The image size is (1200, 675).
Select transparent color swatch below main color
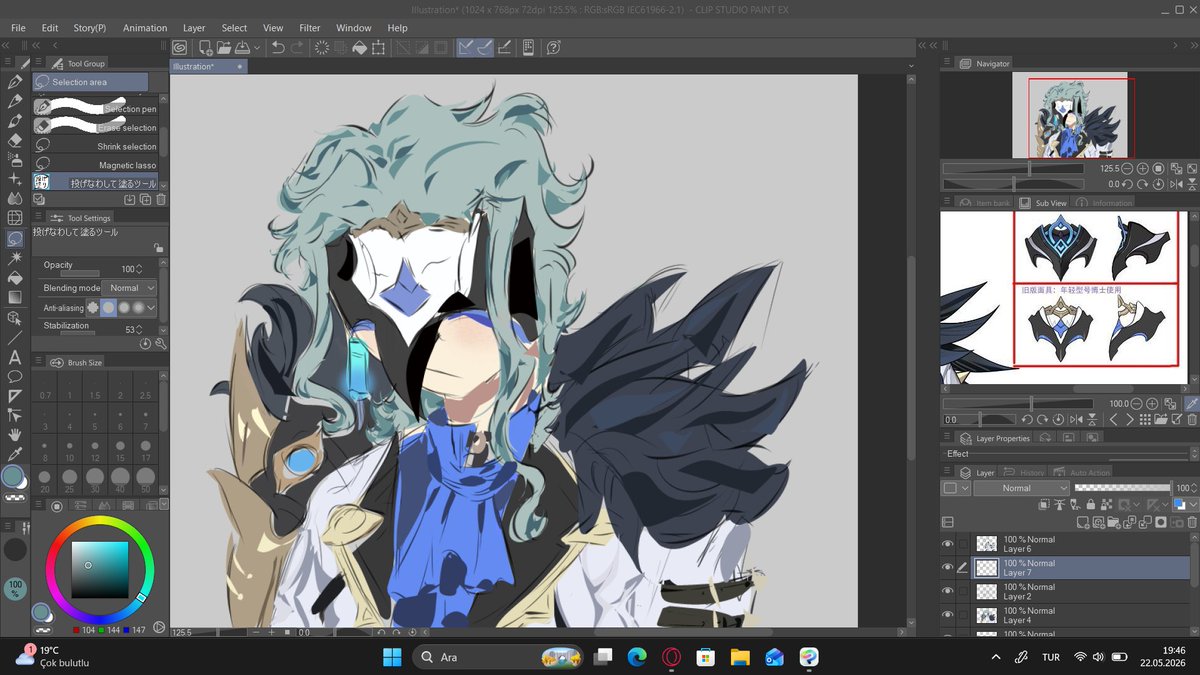15,497
